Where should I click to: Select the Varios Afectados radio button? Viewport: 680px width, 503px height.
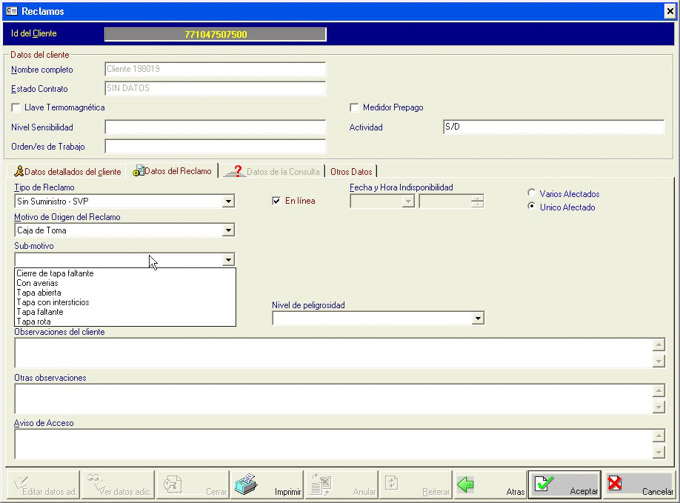tap(531, 194)
